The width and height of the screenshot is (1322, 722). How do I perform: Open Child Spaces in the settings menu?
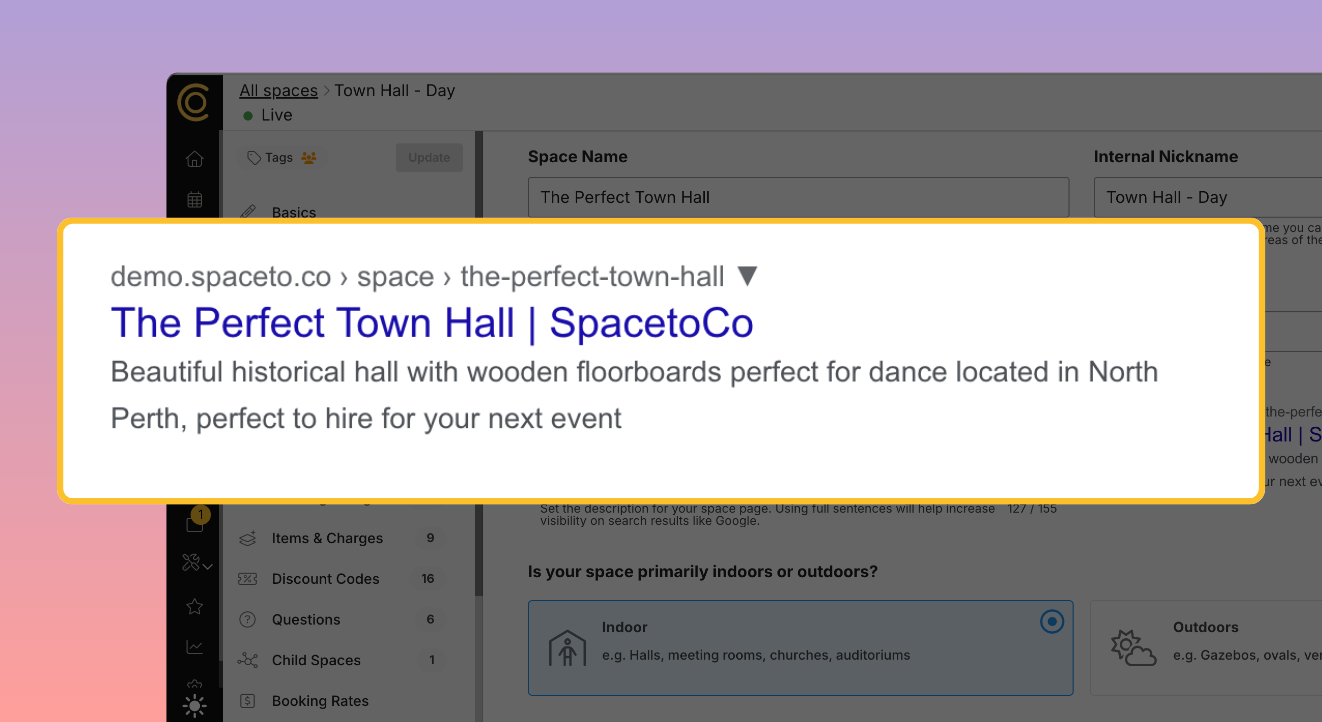[x=316, y=660]
